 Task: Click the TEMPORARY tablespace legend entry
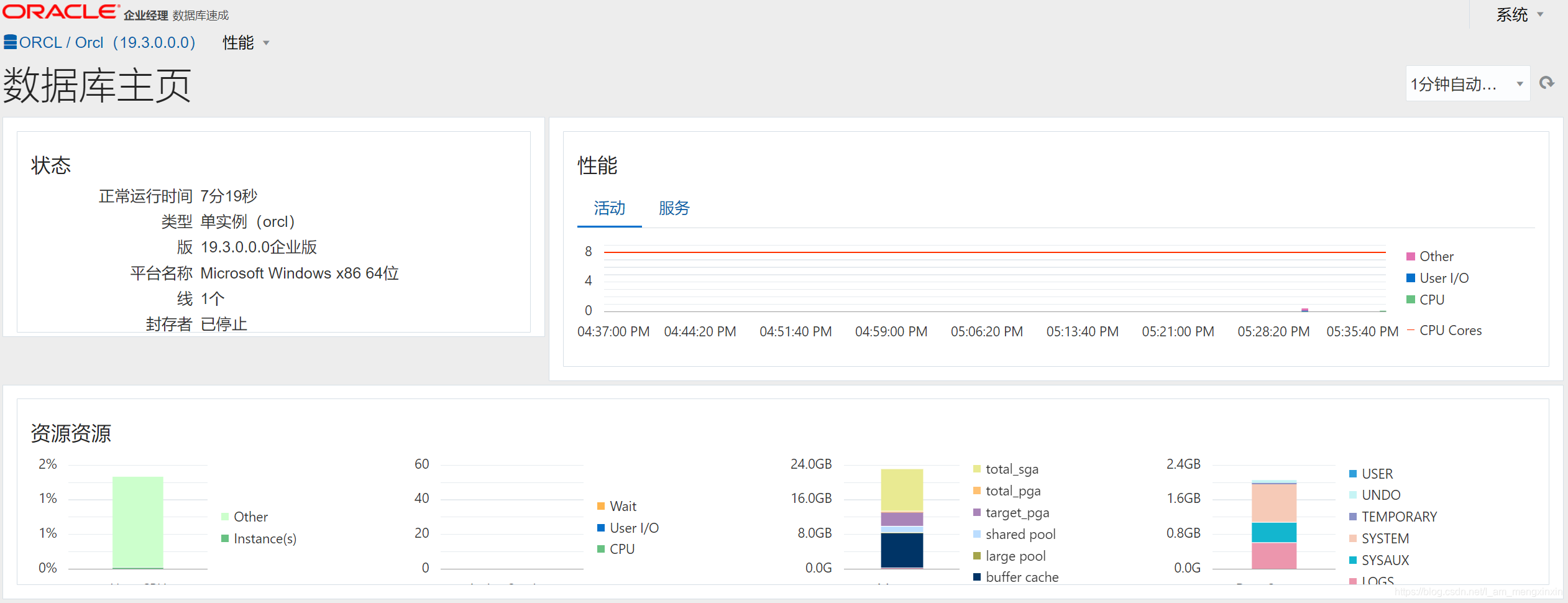point(1393,517)
